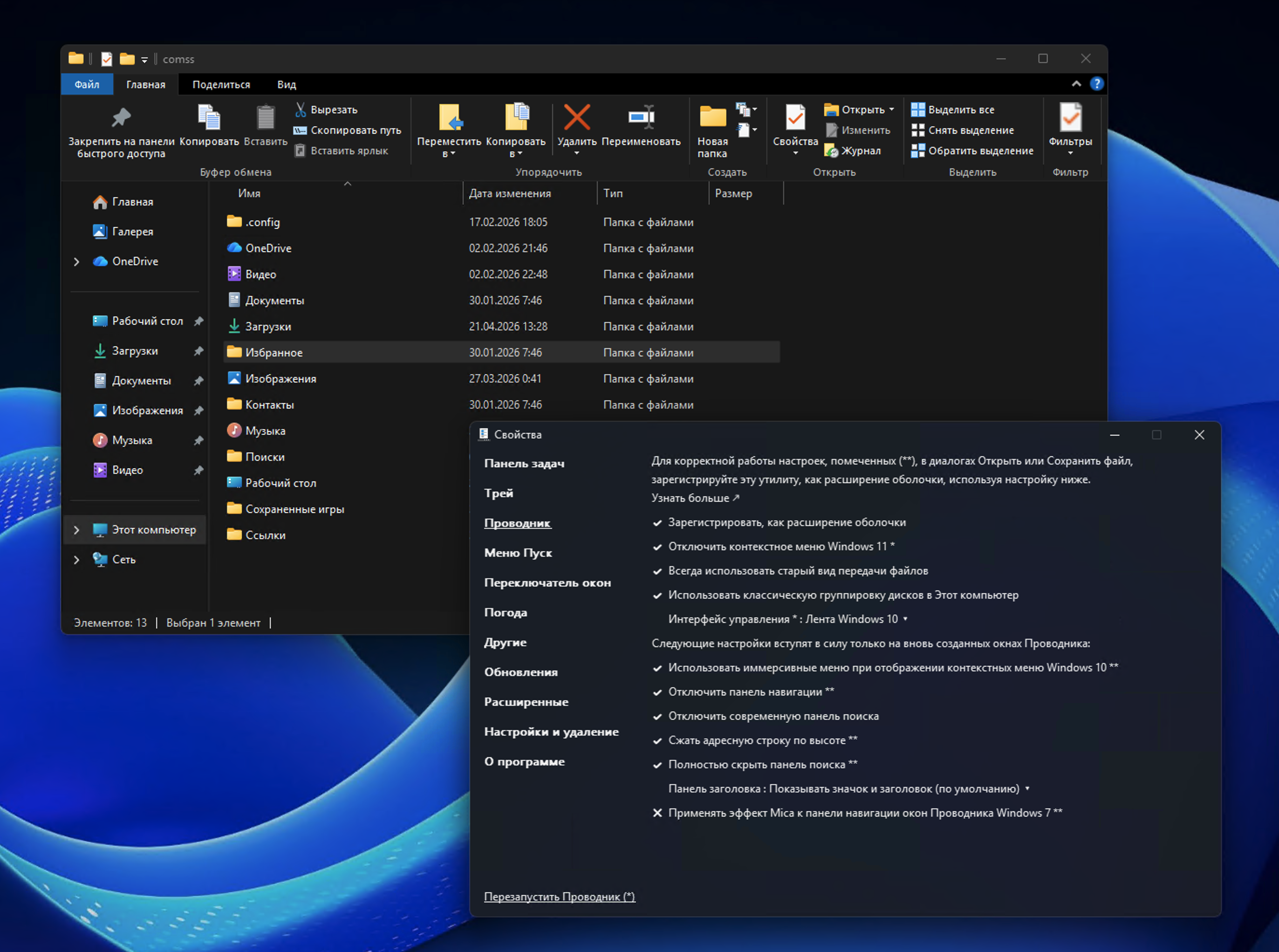The image size is (1279, 952).
Task: Open the Properties checkmark ribbon icon
Action: click(x=795, y=117)
